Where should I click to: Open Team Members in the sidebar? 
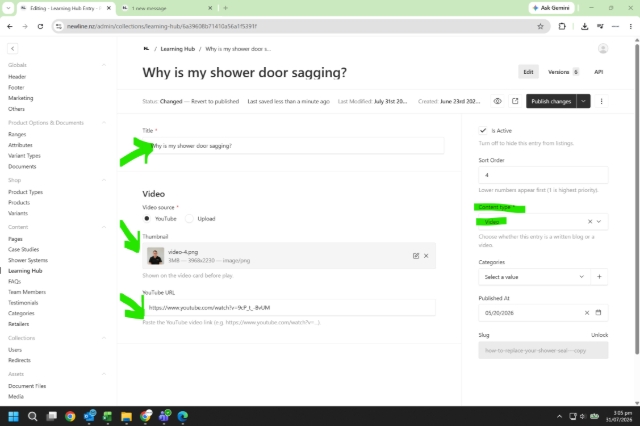[x=27, y=292]
